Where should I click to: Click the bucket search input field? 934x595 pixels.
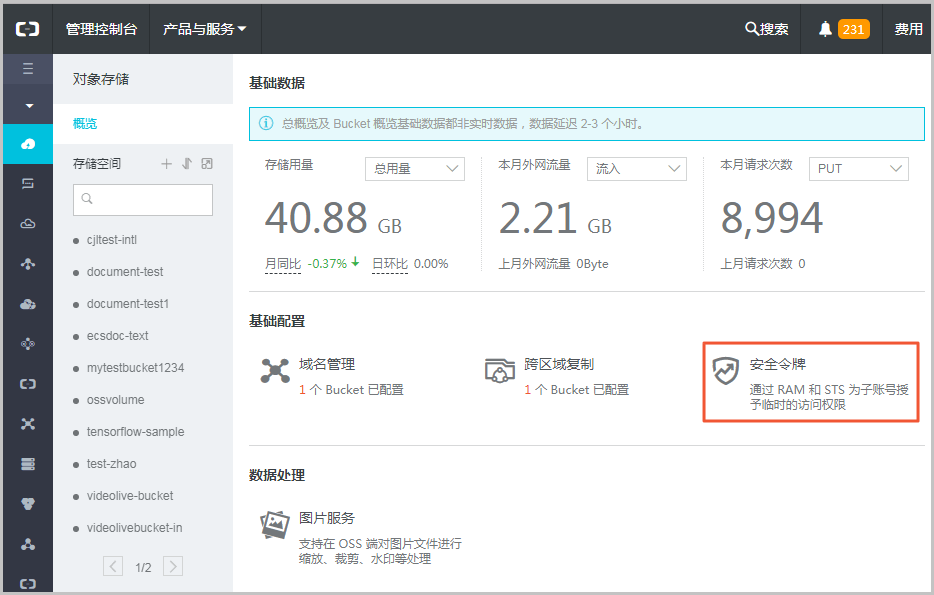click(142, 200)
